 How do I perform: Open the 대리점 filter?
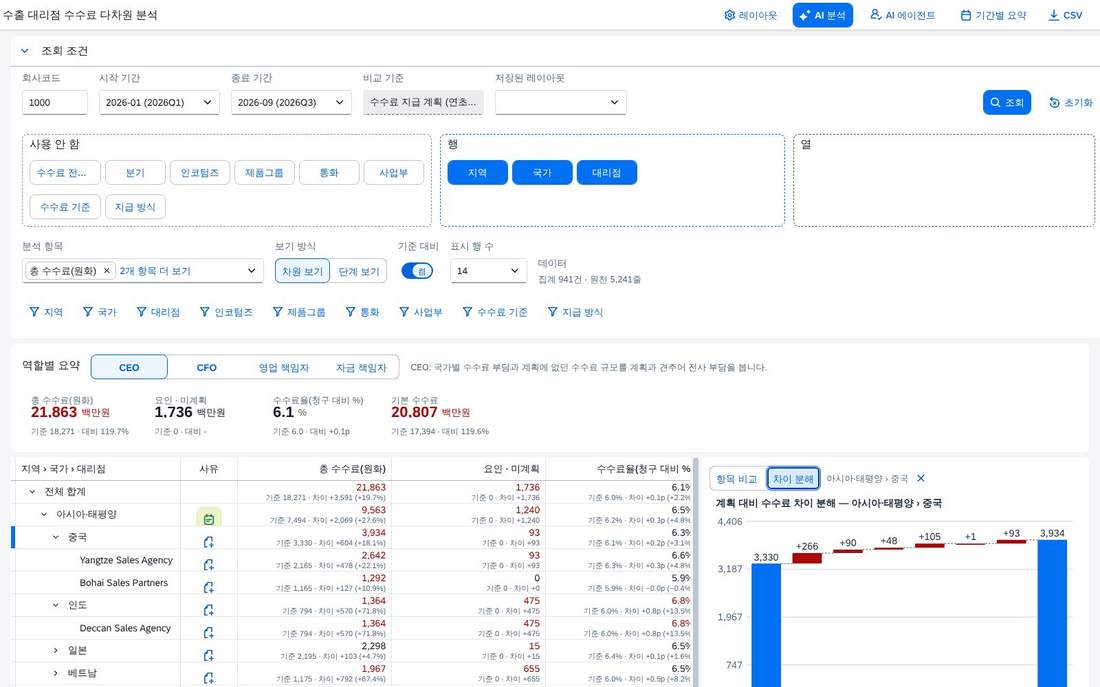pyautogui.click(x=158, y=312)
